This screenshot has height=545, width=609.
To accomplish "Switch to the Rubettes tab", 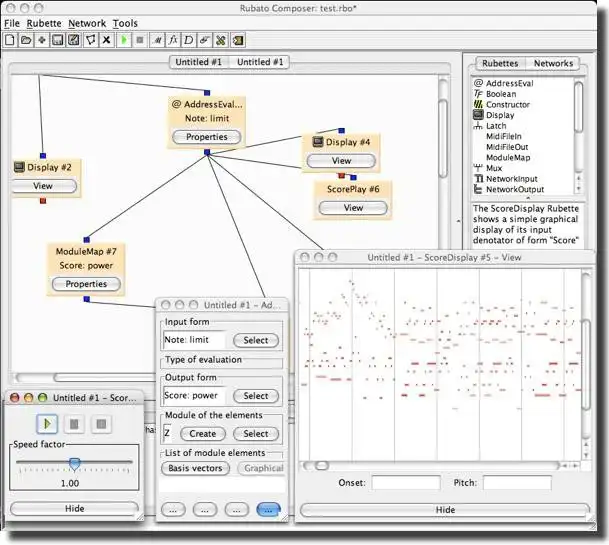I will 500,63.
